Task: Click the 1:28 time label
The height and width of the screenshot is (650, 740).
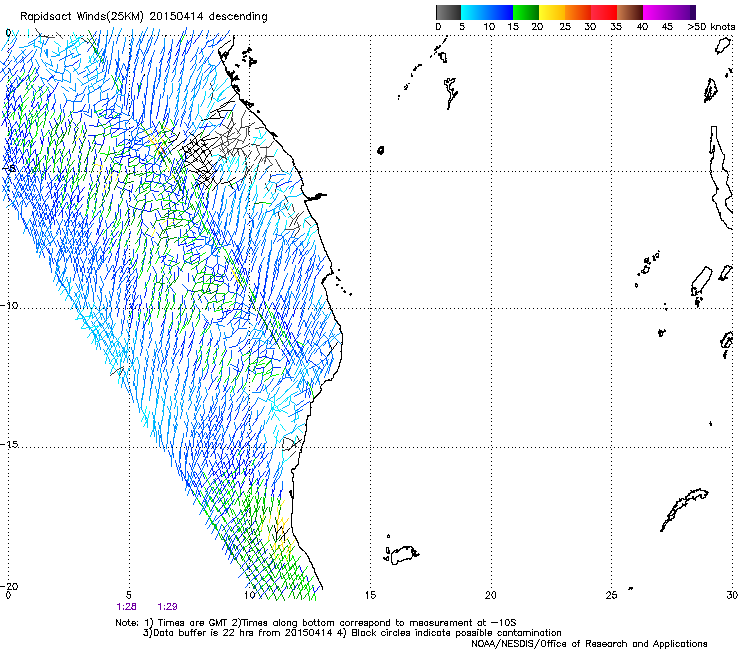Action: [126, 607]
